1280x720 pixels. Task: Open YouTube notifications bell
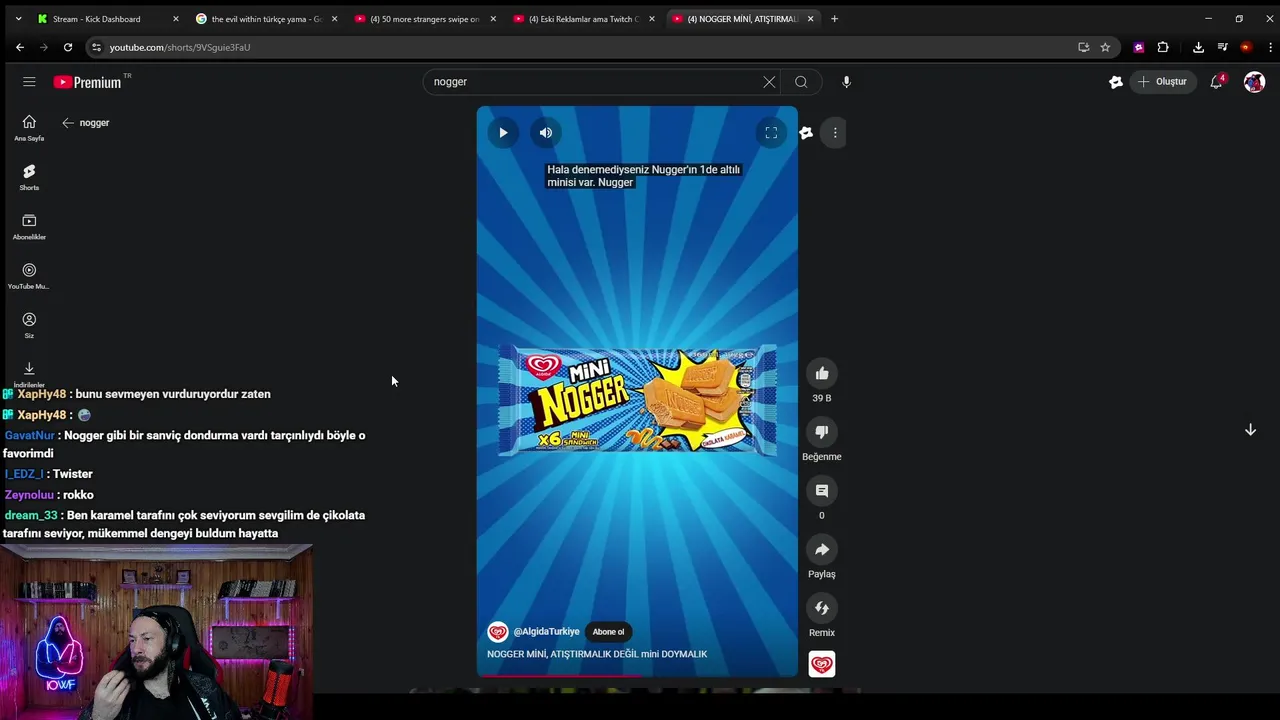click(x=1216, y=82)
